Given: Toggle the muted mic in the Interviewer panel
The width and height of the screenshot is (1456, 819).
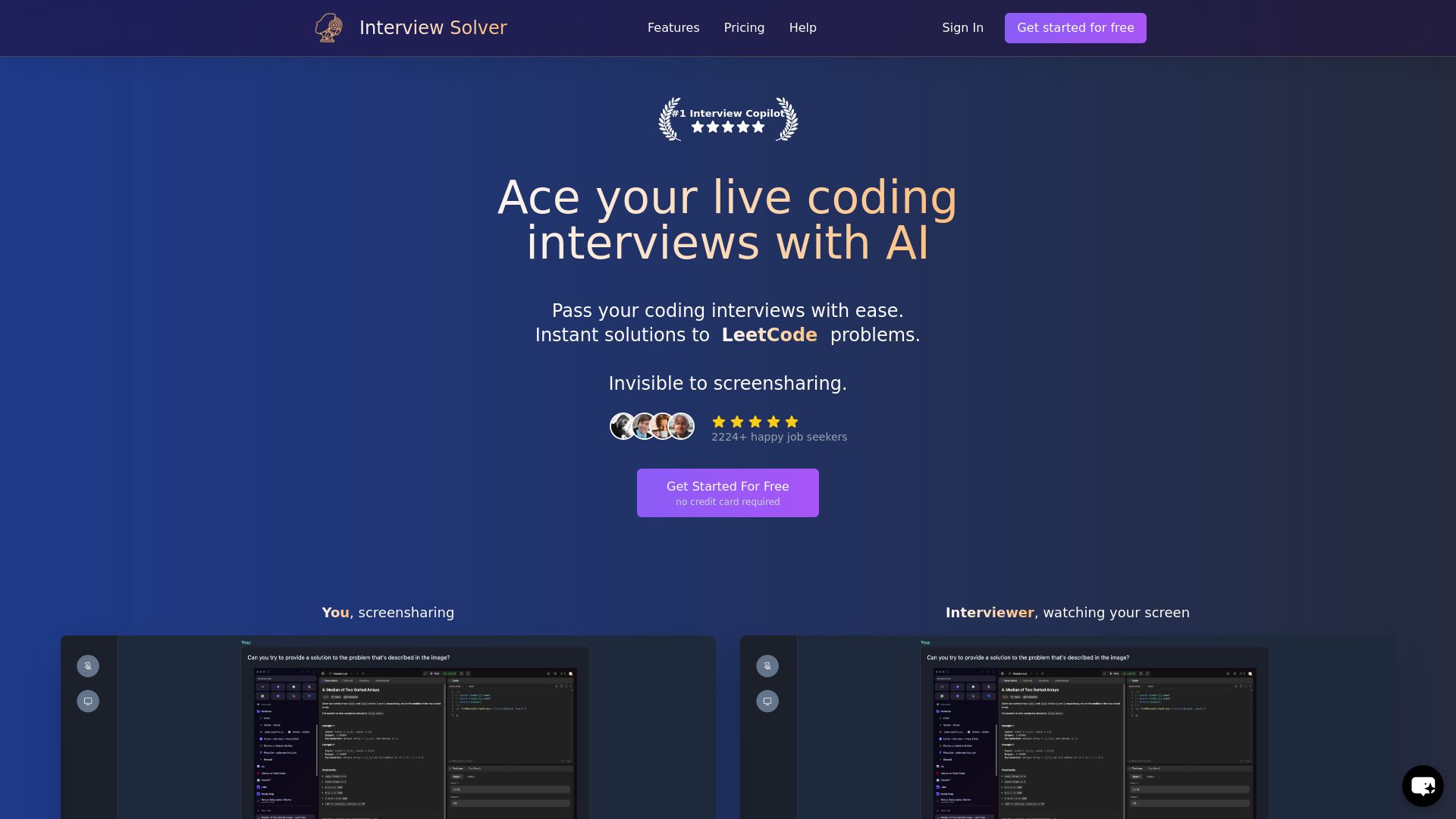Looking at the screenshot, I should click(767, 666).
